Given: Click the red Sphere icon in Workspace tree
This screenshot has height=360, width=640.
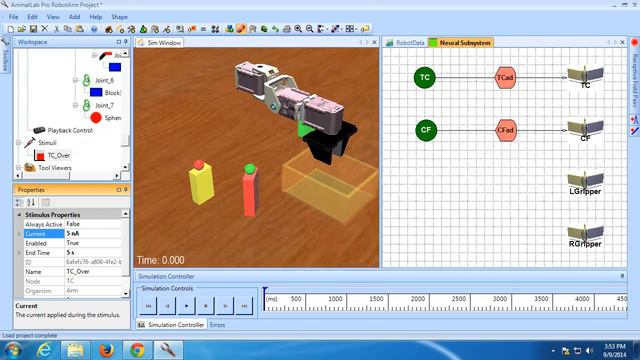Looking at the screenshot, I should [x=96, y=118].
